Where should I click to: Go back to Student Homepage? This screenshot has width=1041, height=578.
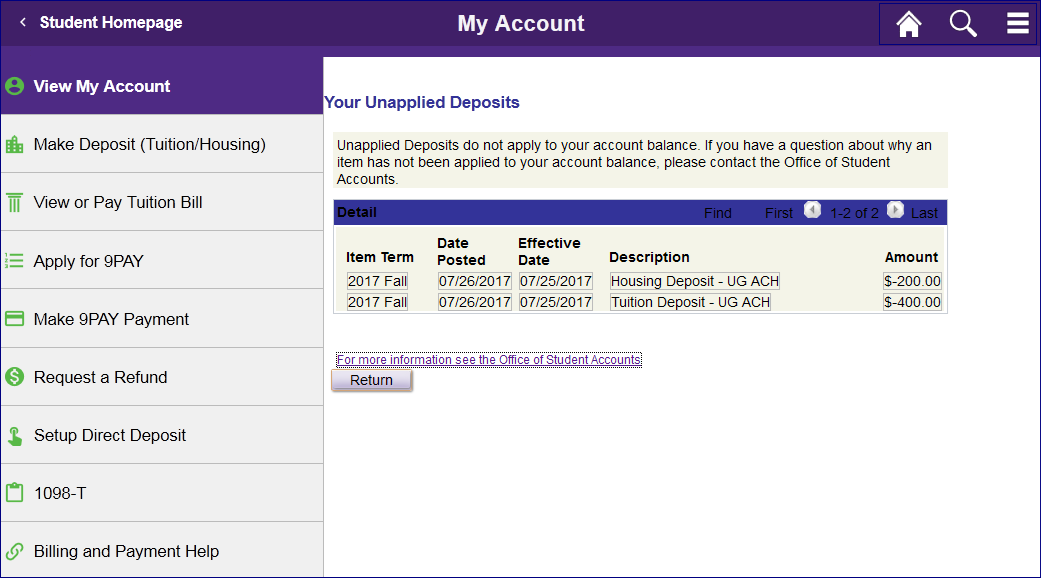(x=102, y=23)
